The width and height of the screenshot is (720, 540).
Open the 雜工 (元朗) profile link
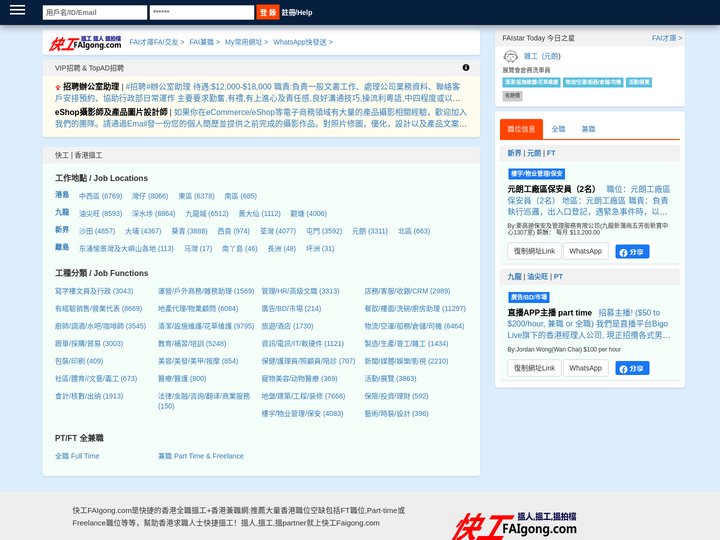[542, 56]
